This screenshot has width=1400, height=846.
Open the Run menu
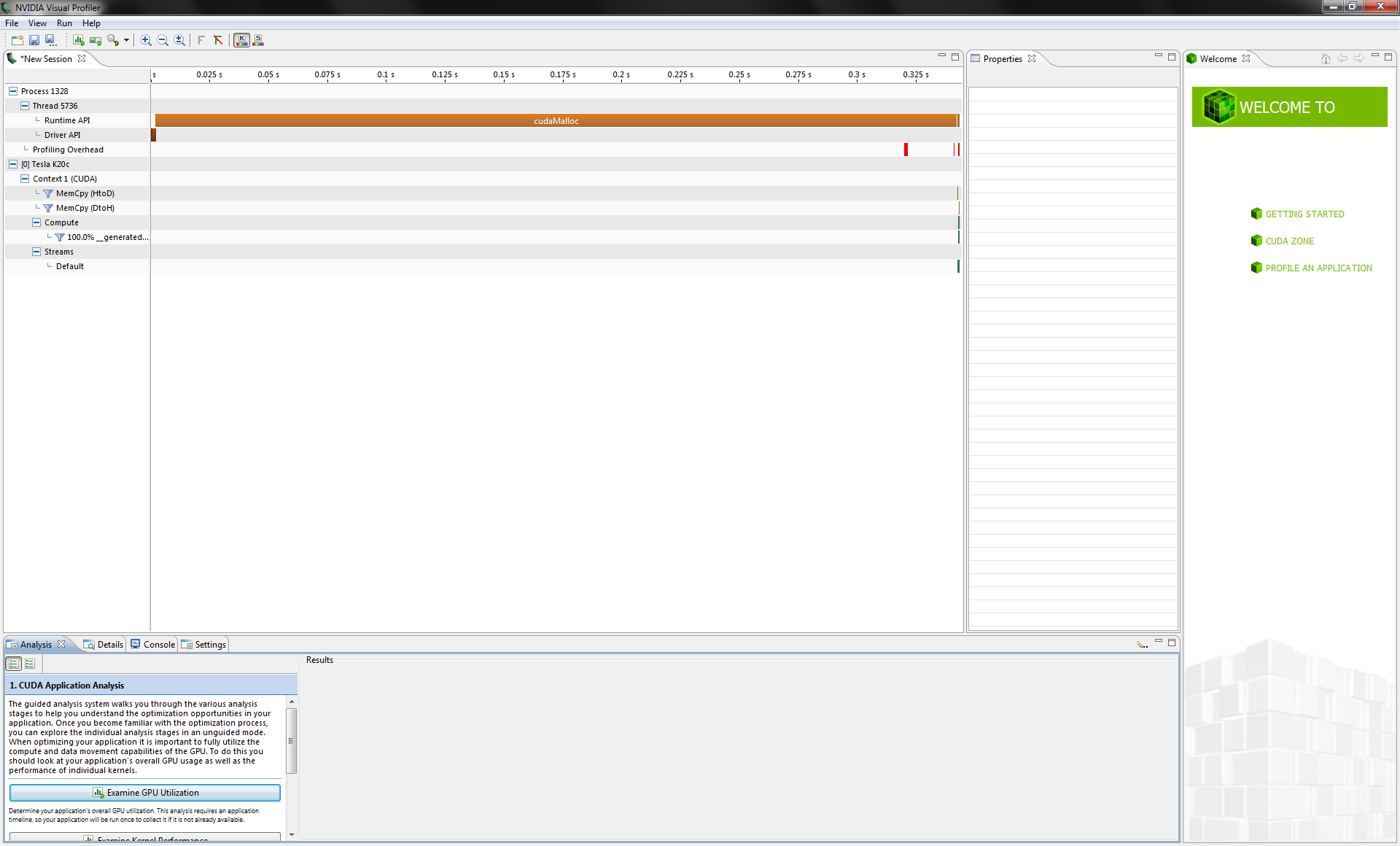click(x=64, y=23)
